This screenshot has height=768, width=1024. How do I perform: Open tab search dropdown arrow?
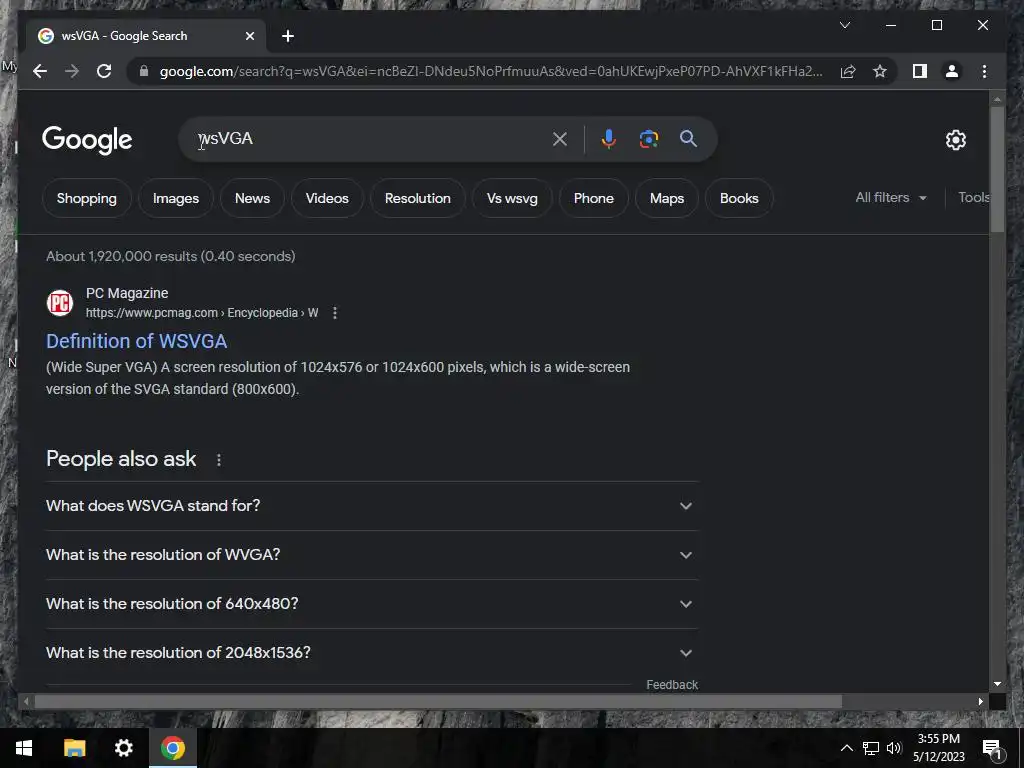coord(844,25)
